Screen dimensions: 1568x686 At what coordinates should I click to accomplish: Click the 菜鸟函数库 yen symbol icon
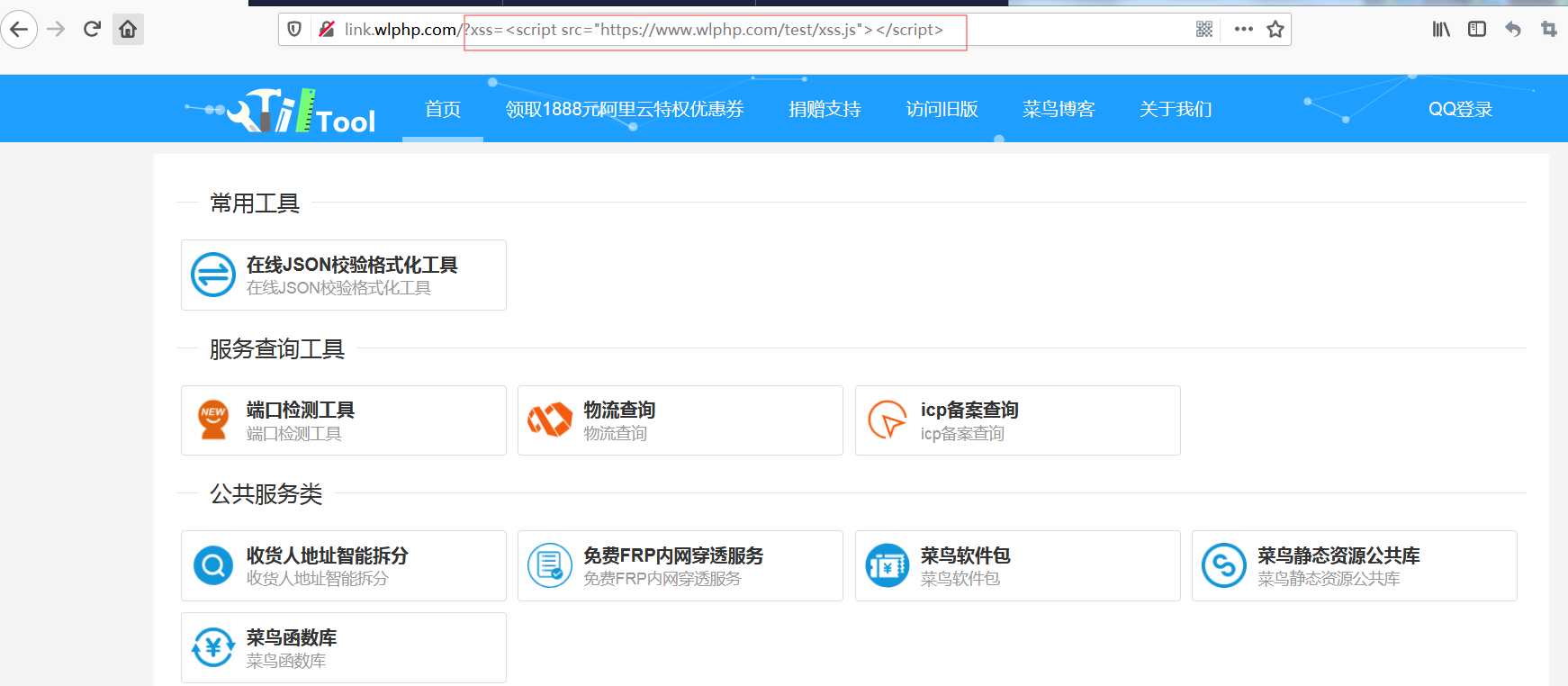(213, 647)
